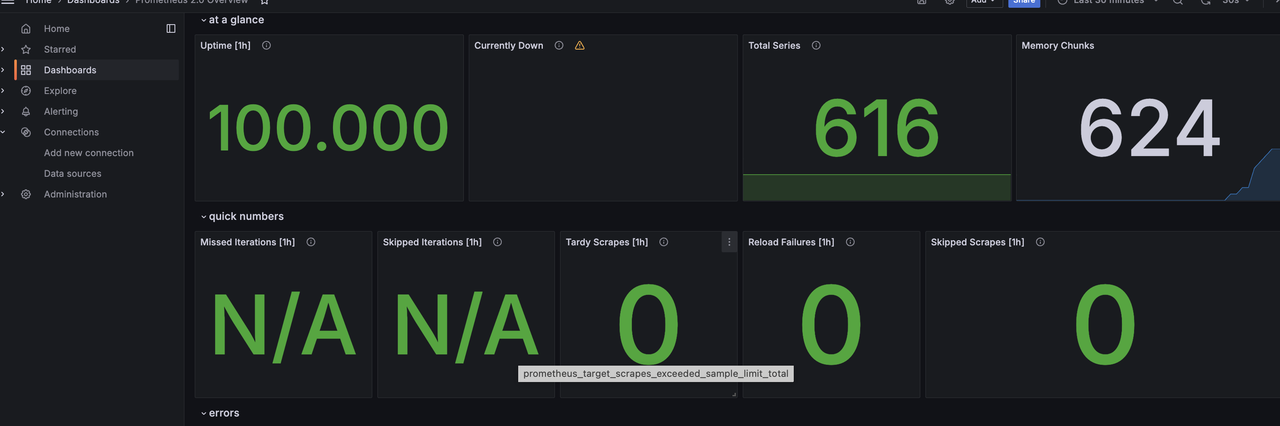
Task: Click the dock sidebar menu icon
Action: coord(171,29)
